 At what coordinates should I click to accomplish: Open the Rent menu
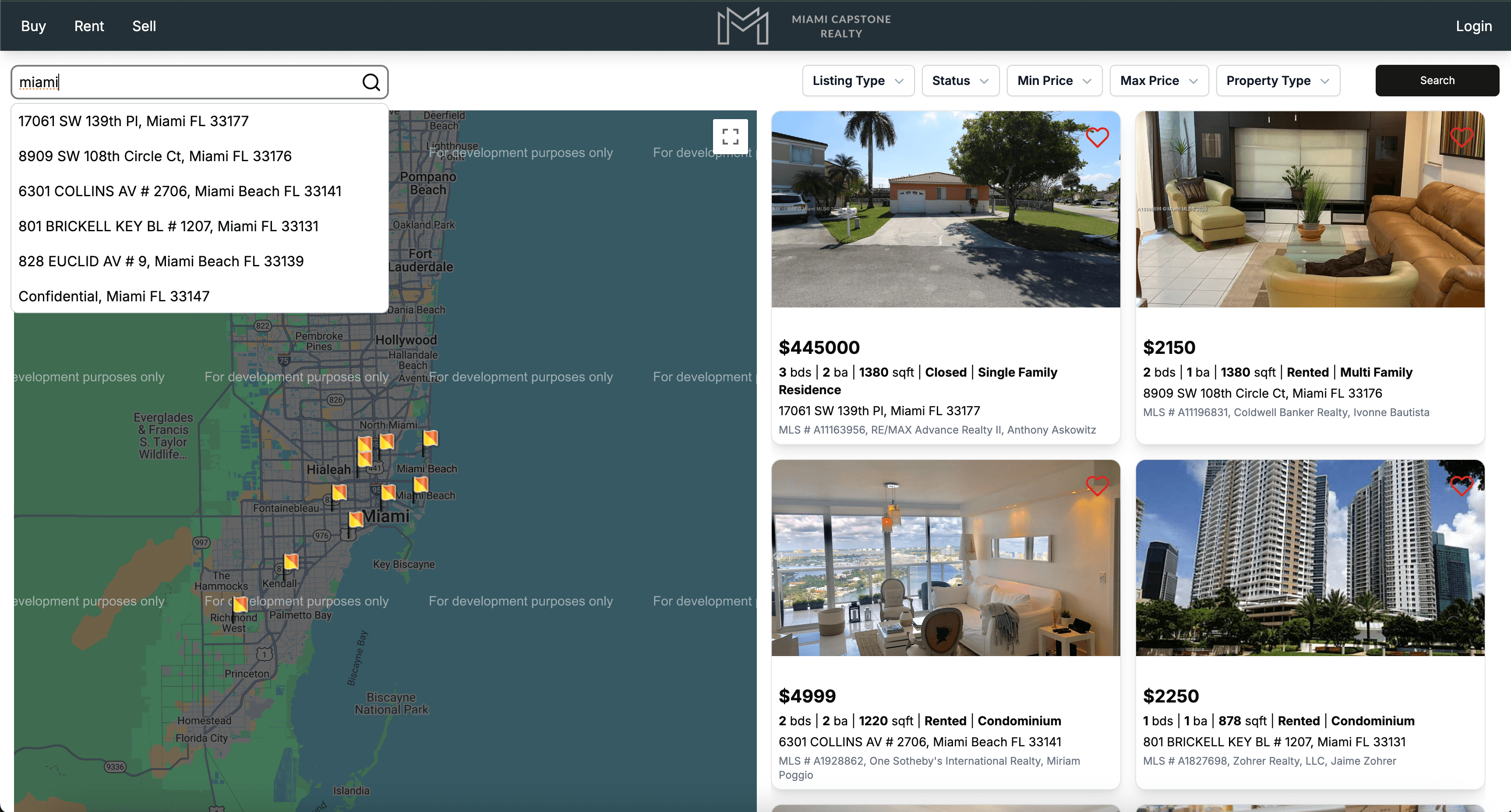pos(89,26)
